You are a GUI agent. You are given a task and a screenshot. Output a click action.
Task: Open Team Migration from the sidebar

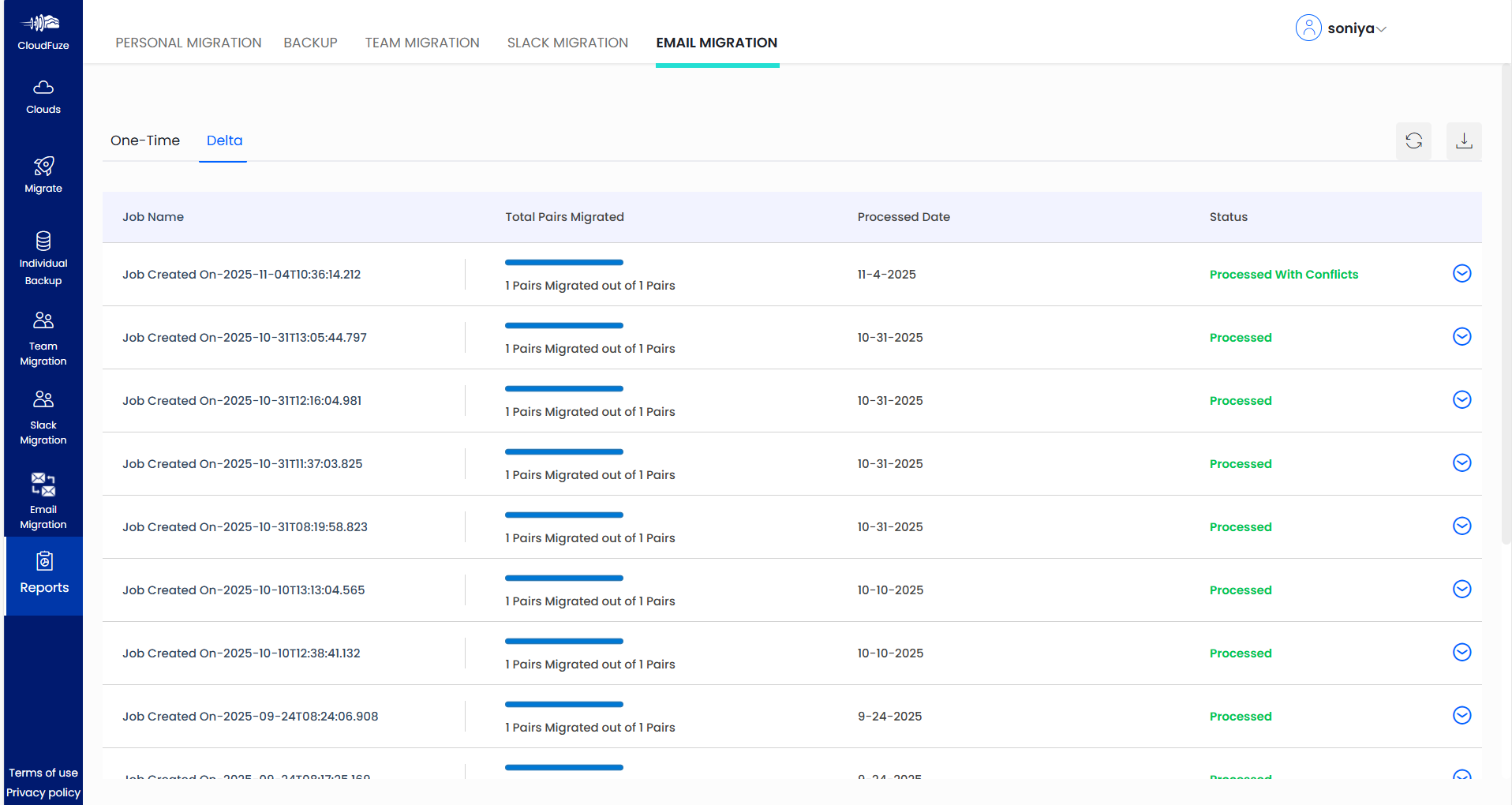(43, 338)
